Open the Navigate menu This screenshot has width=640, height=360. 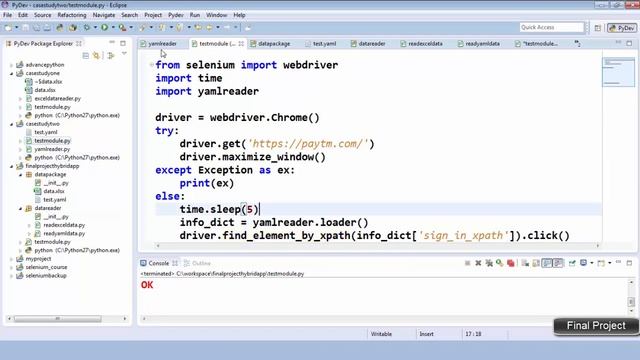point(104,15)
